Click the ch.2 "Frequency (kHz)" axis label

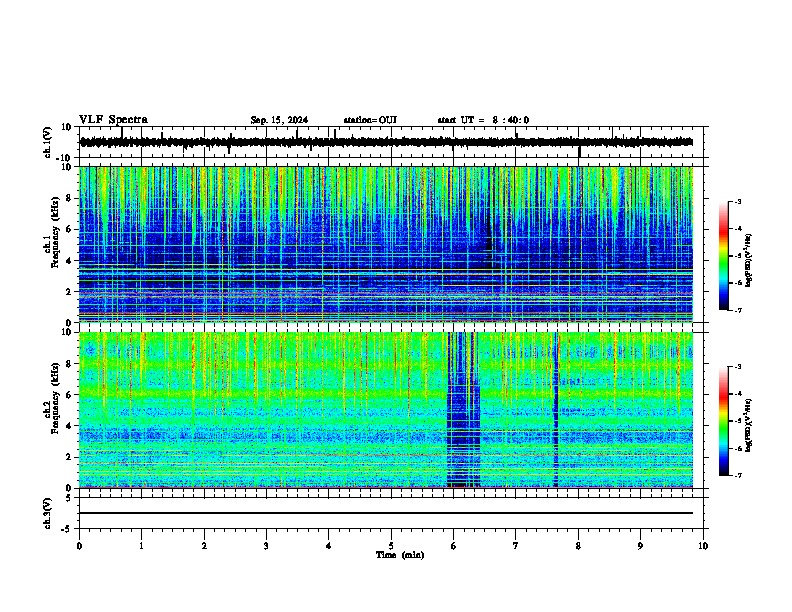click(55, 398)
